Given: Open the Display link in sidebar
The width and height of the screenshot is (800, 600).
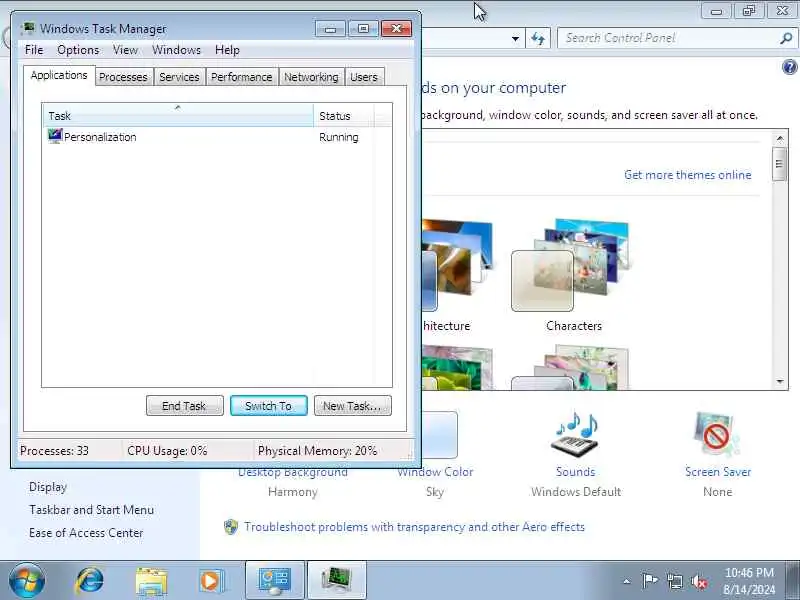Looking at the screenshot, I should coord(48,487).
